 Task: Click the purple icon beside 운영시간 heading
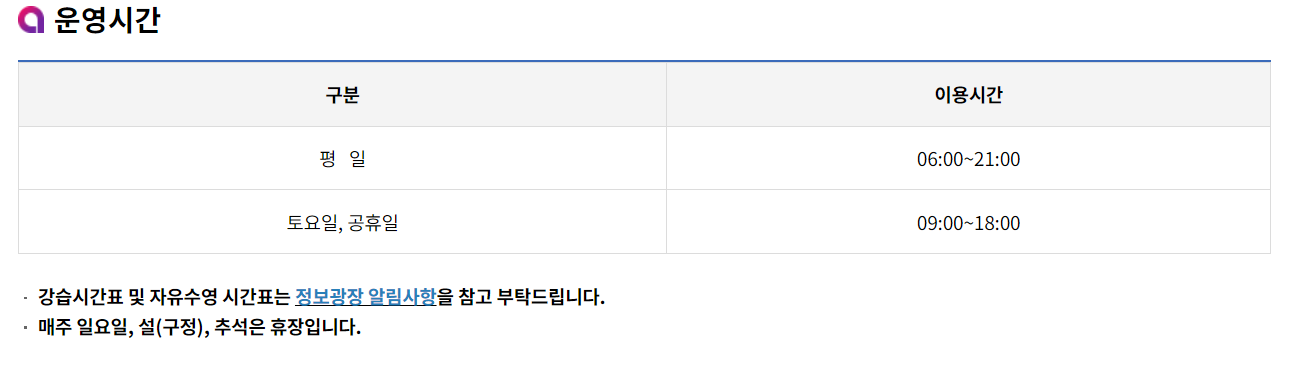click(x=32, y=20)
